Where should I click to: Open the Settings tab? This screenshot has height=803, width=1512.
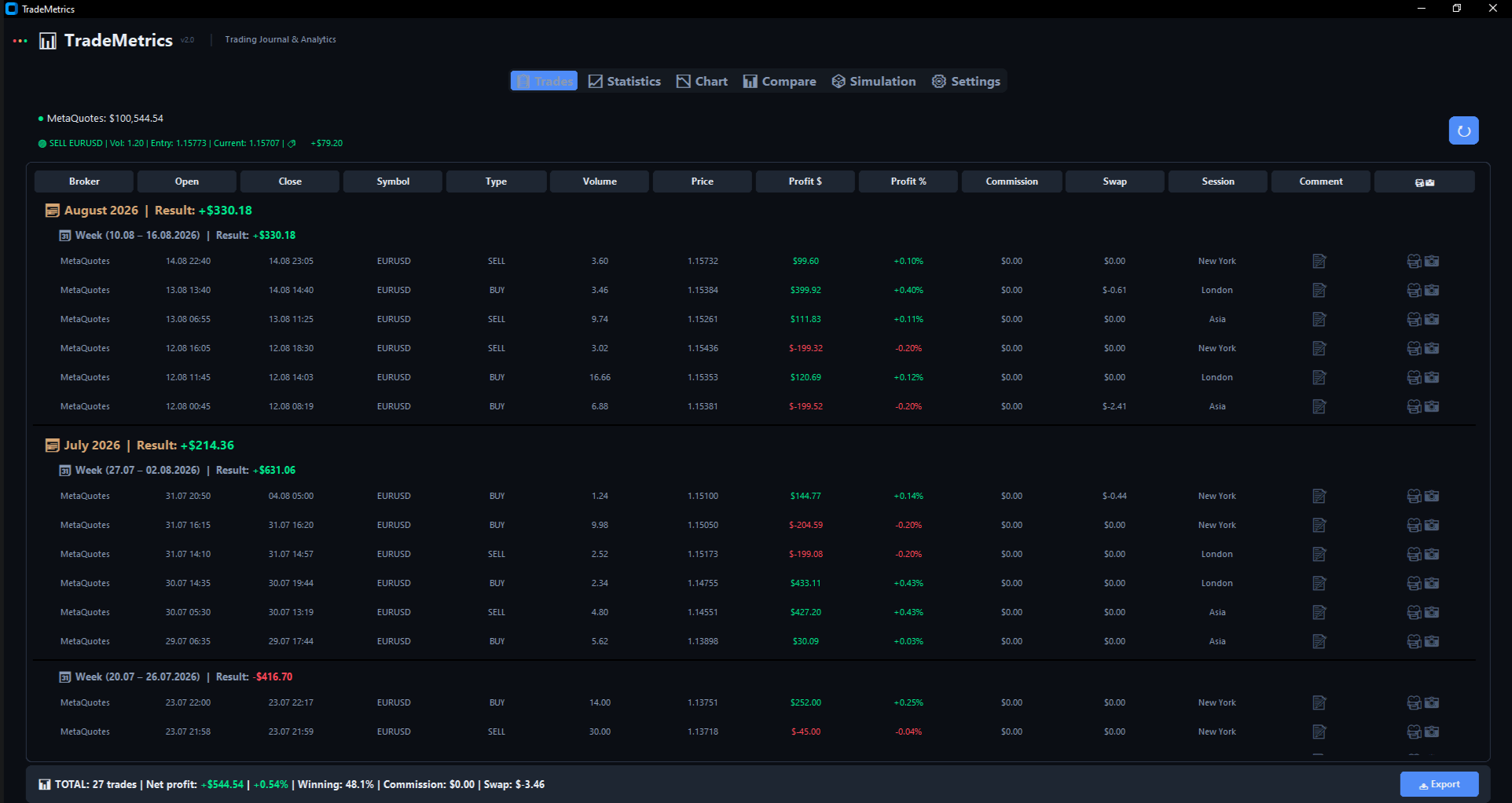pos(966,81)
